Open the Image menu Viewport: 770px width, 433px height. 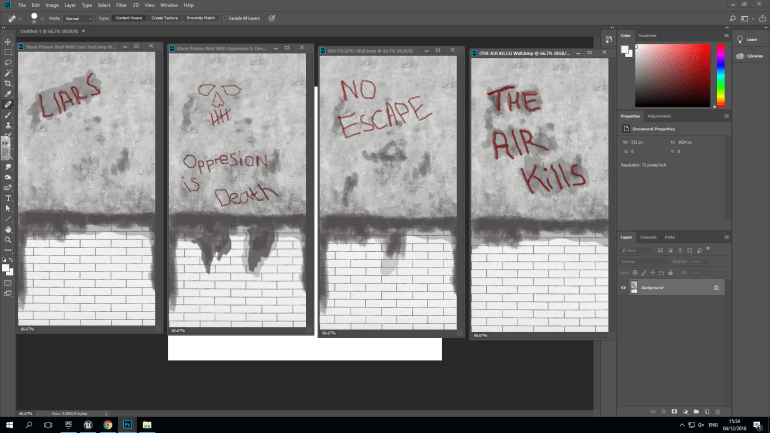[52, 5]
